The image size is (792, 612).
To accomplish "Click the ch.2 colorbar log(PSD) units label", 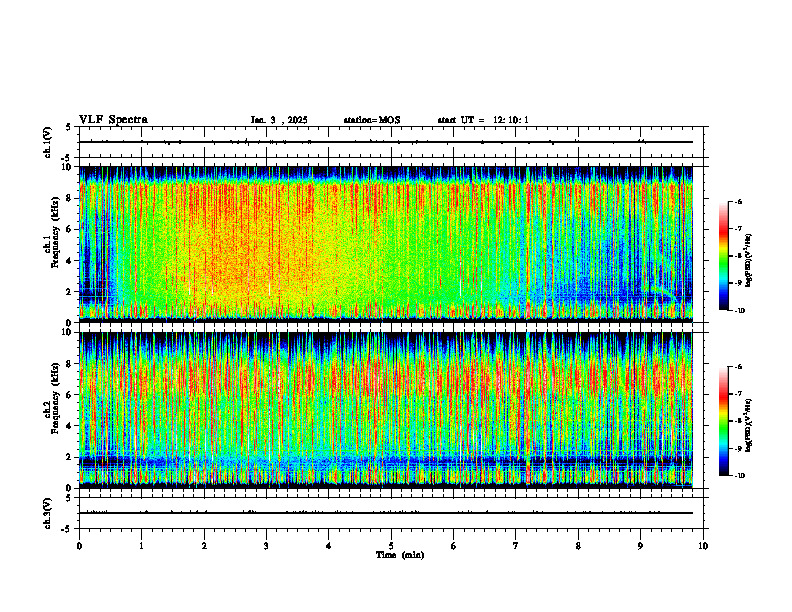I will (750, 426).
